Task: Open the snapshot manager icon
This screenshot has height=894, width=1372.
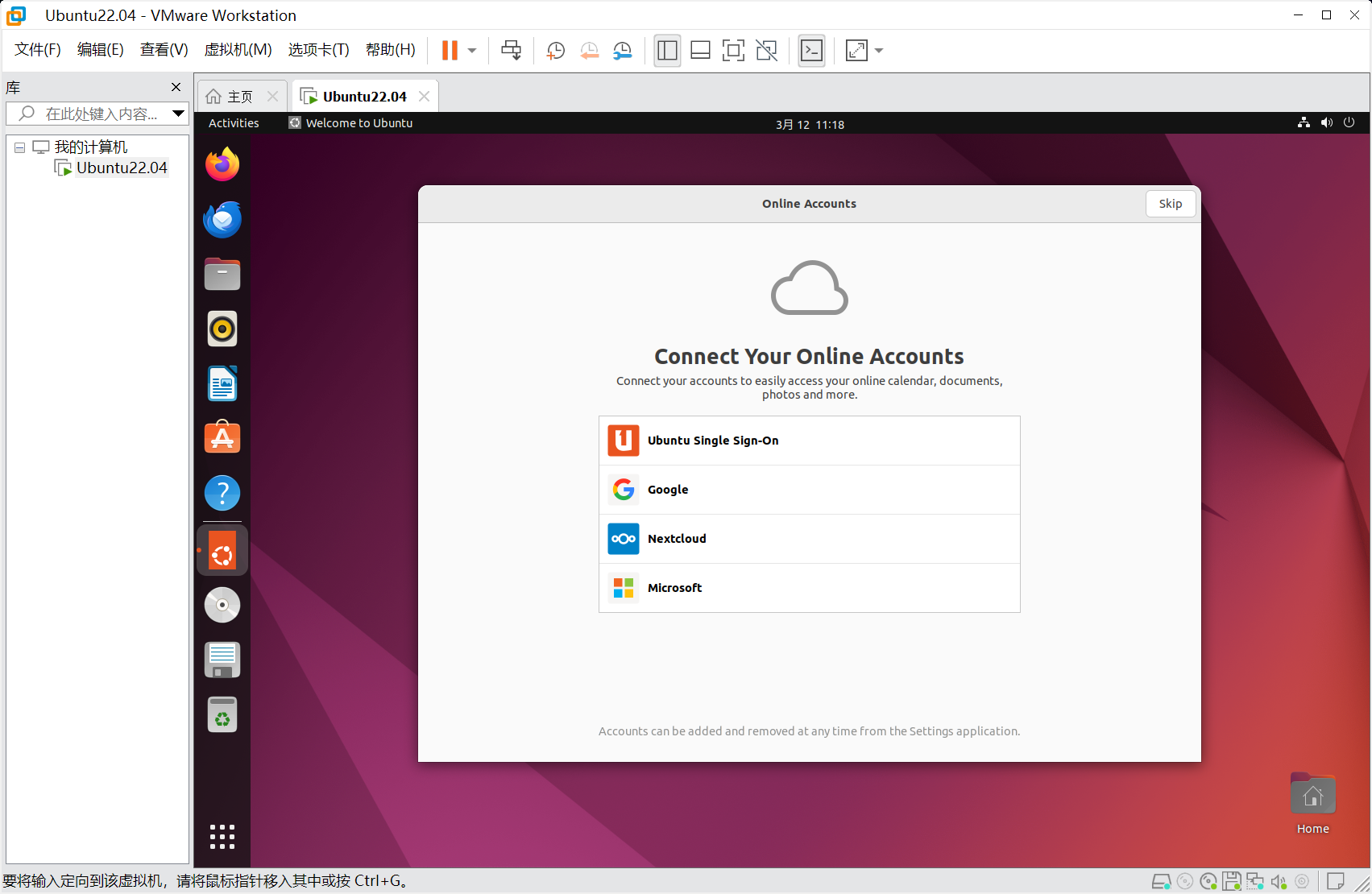Action: pyautogui.click(x=623, y=51)
